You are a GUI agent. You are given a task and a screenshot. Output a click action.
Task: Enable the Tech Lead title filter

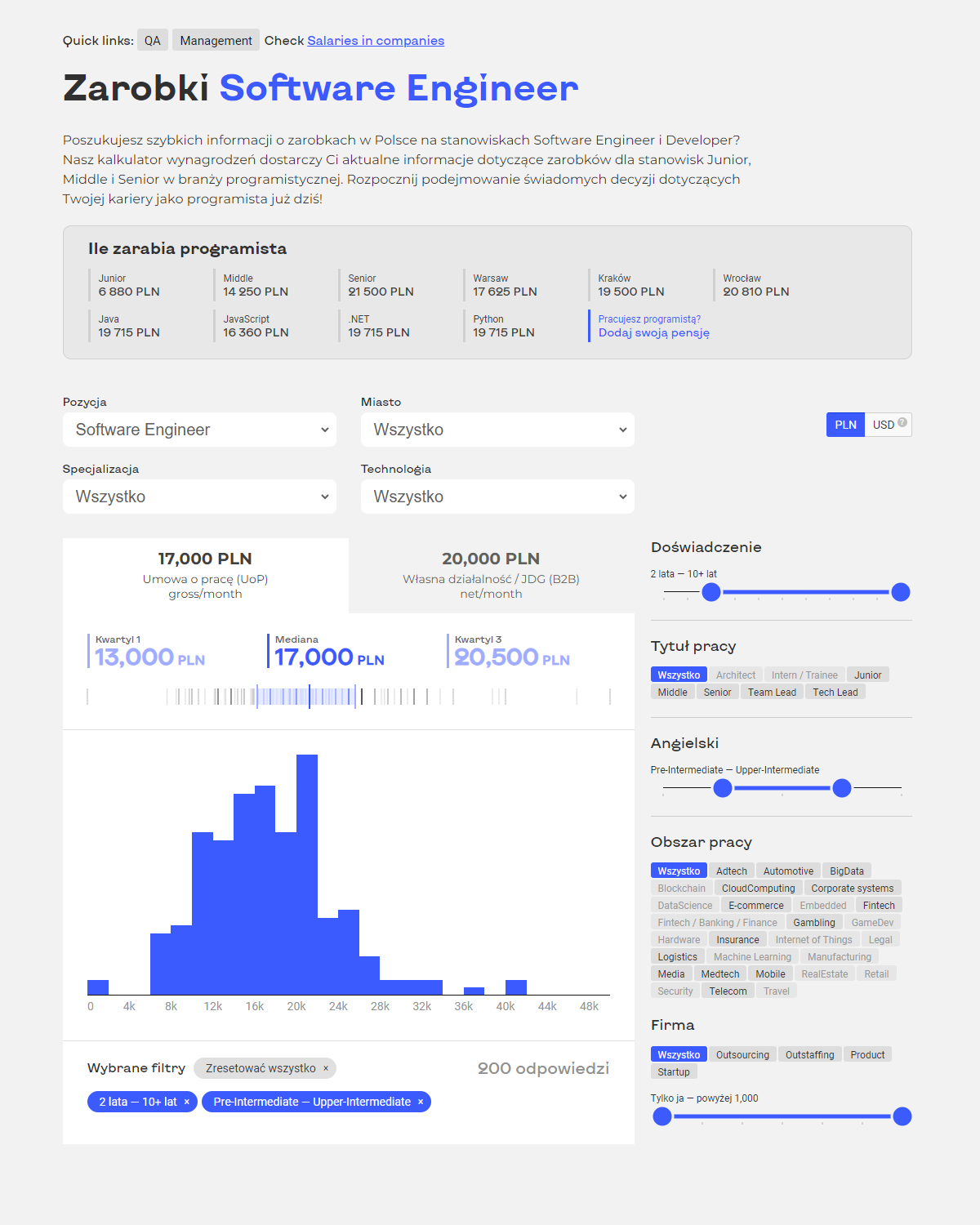click(x=835, y=692)
